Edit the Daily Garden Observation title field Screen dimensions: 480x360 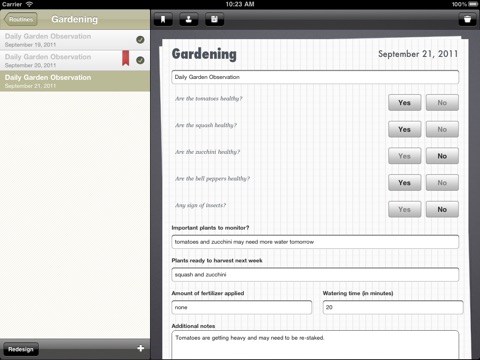315,77
